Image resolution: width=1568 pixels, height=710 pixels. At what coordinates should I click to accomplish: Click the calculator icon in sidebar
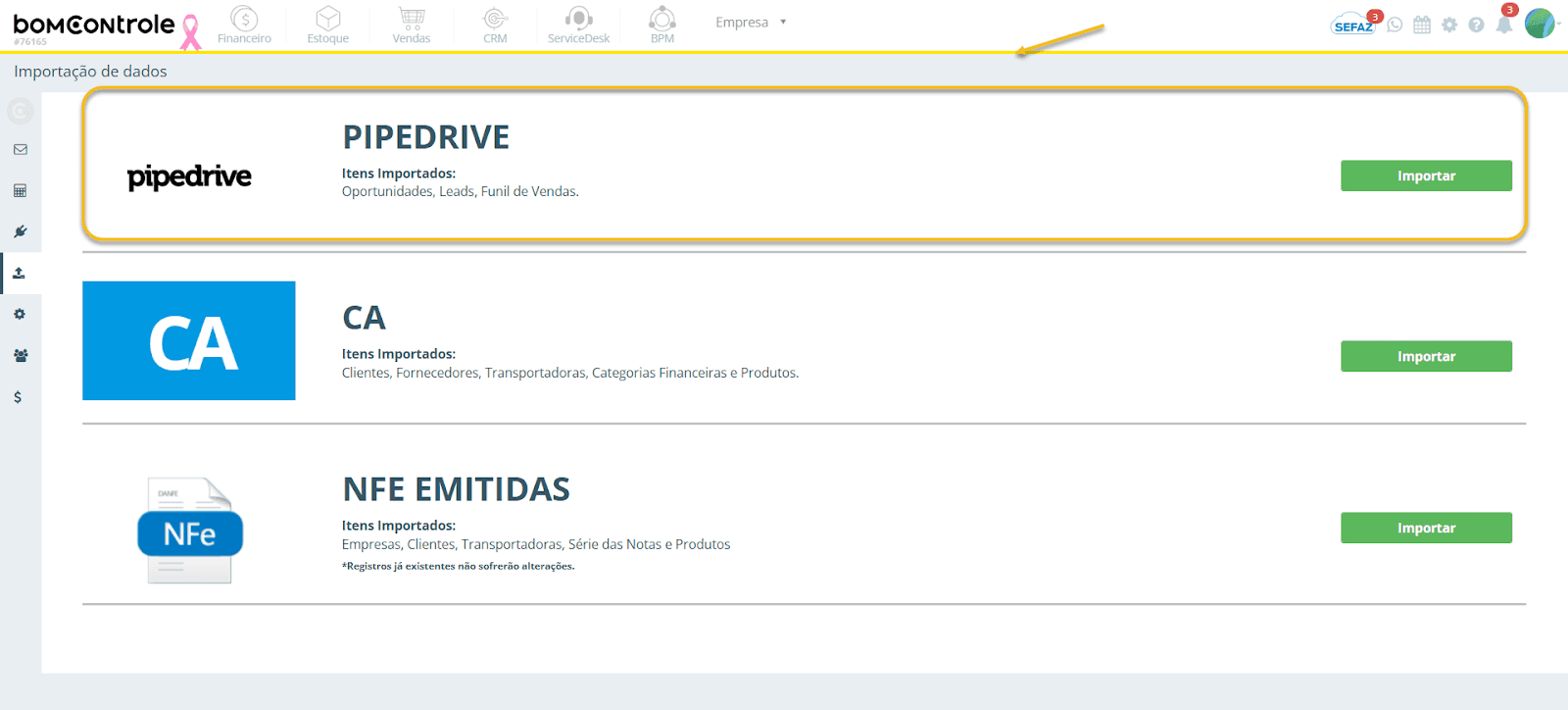[x=20, y=191]
